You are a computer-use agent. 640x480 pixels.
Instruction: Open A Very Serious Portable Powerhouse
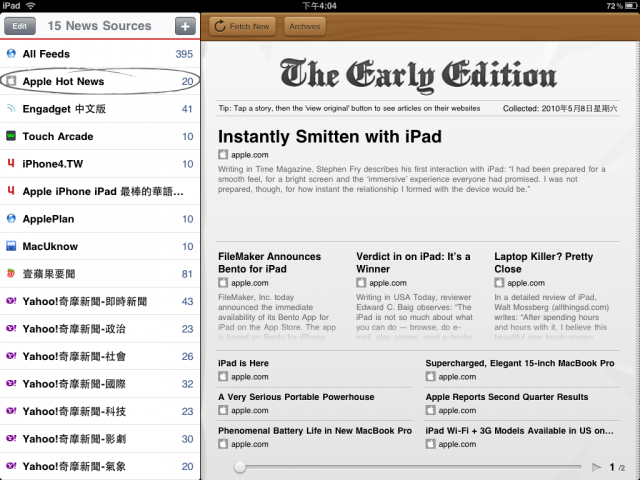(x=296, y=397)
